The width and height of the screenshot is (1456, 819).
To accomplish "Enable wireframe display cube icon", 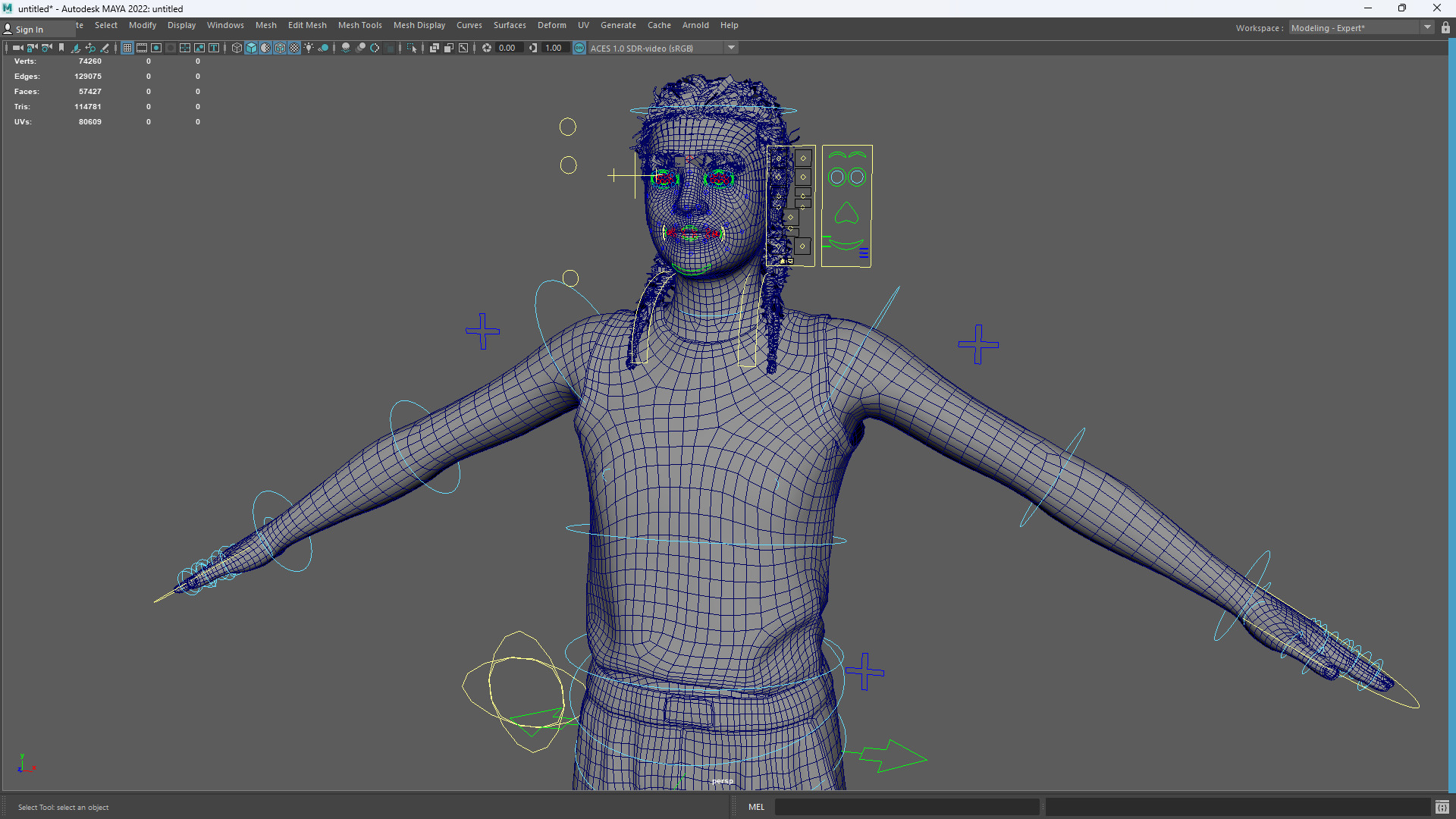I will pyautogui.click(x=237, y=48).
